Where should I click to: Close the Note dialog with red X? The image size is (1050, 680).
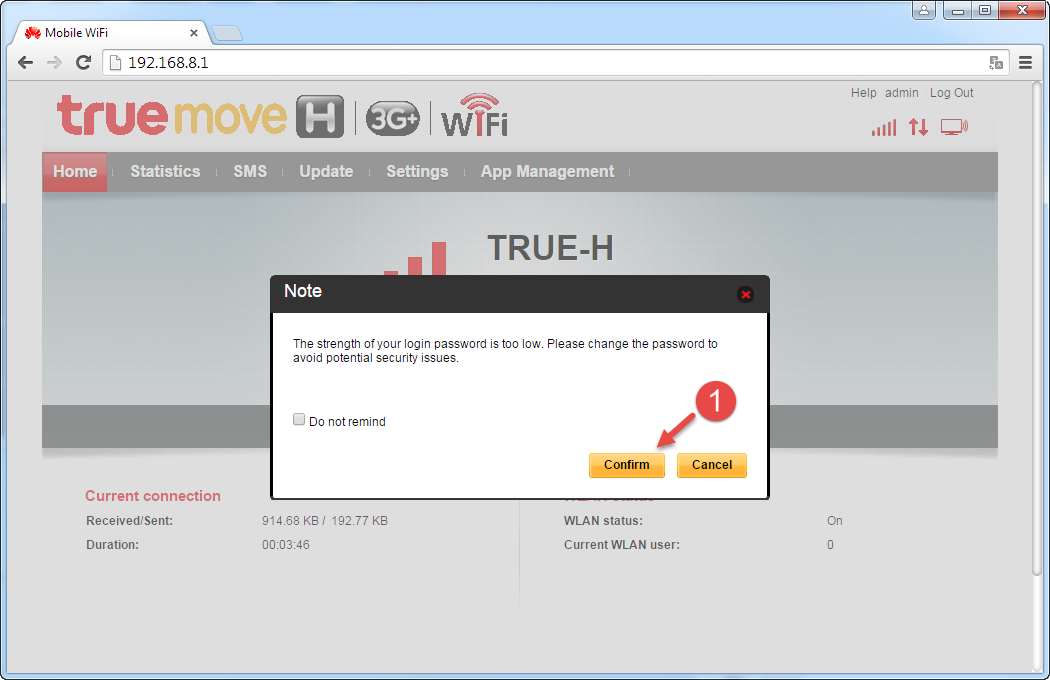tap(745, 294)
